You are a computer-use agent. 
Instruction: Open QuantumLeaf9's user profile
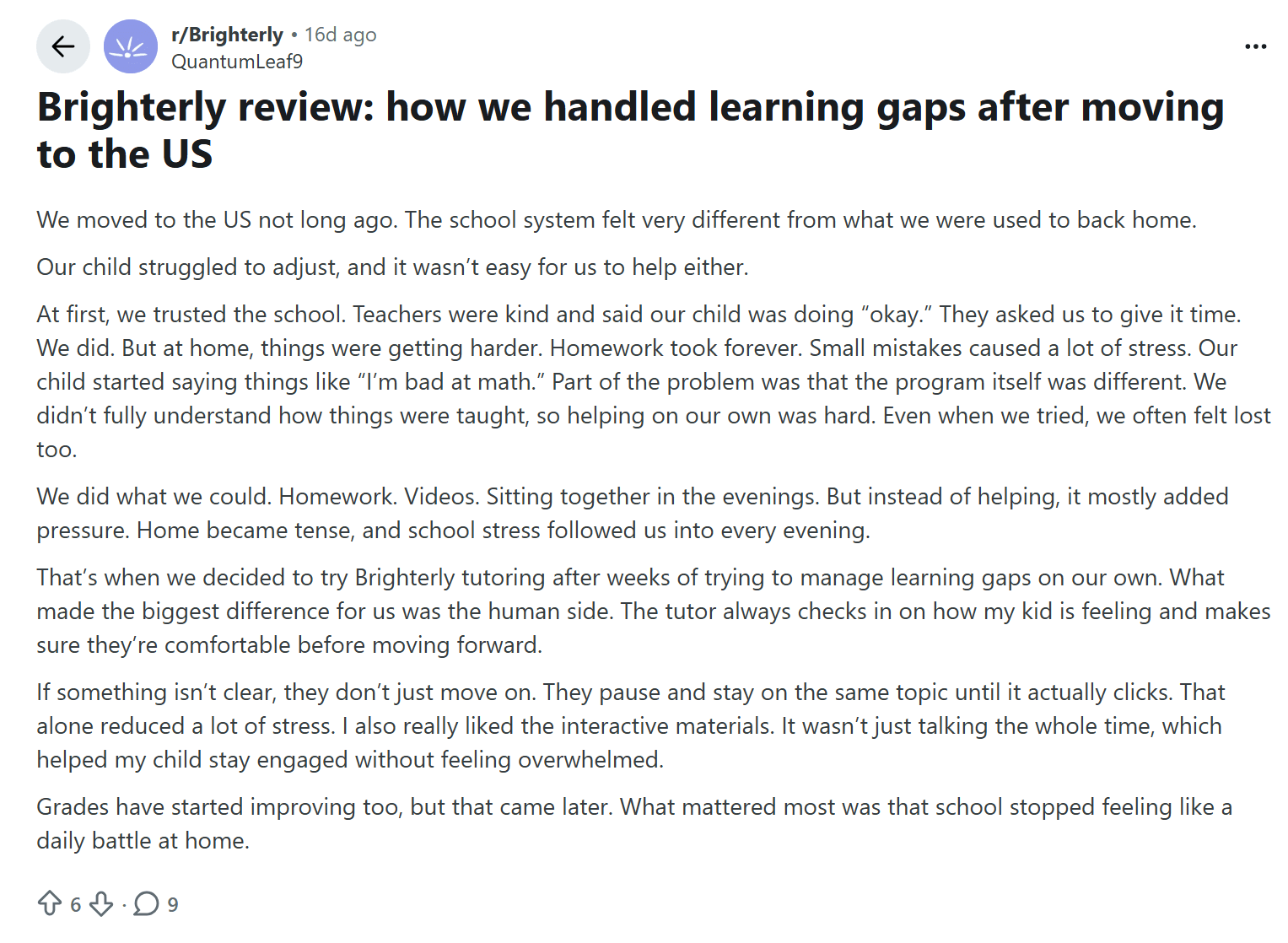click(238, 61)
